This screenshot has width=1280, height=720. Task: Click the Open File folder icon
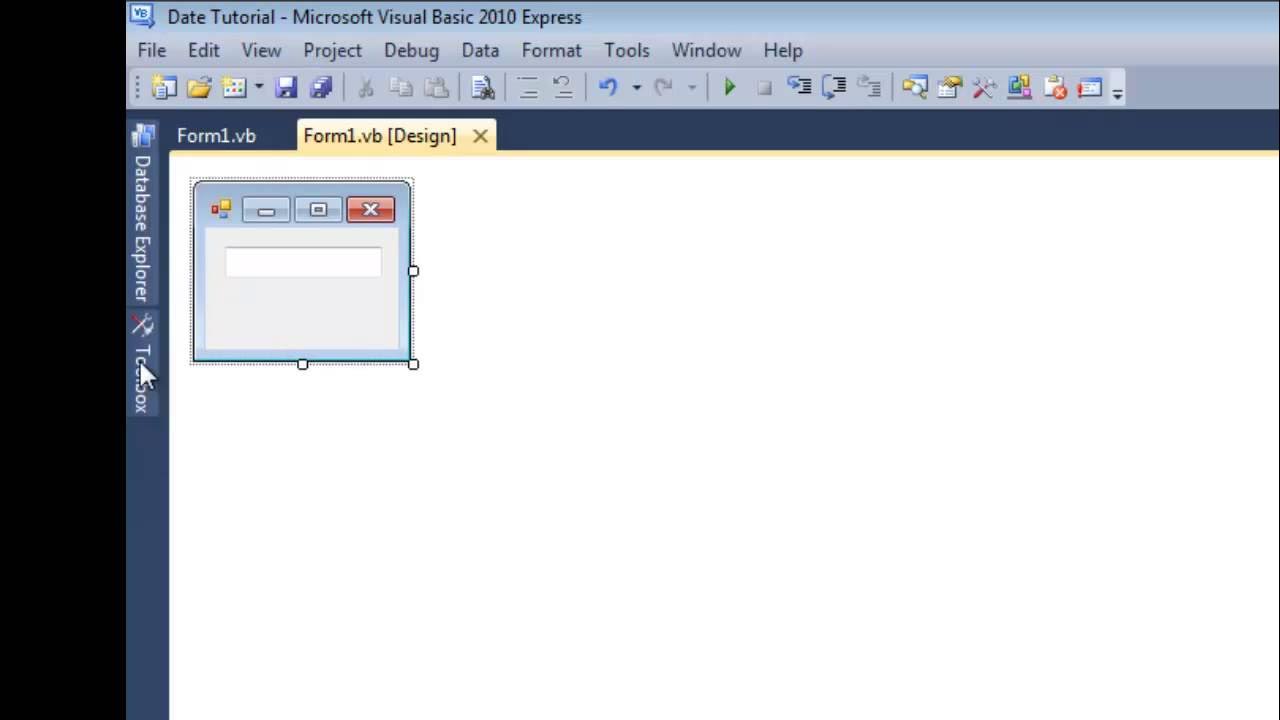[199, 88]
